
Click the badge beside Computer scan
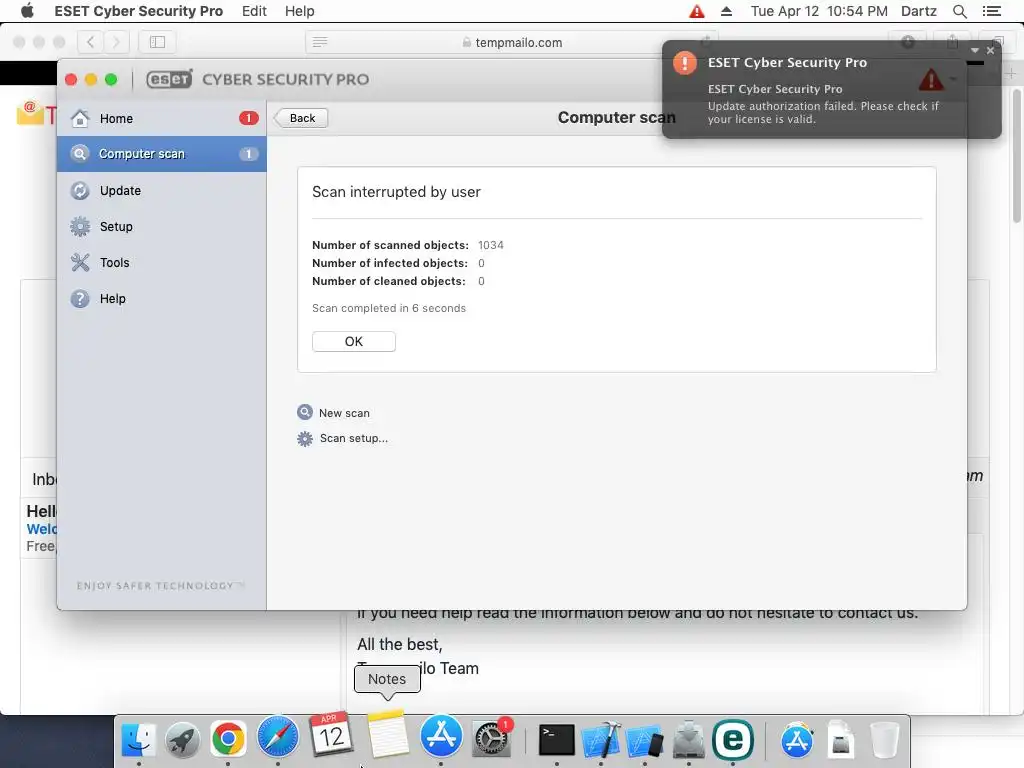(248, 154)
